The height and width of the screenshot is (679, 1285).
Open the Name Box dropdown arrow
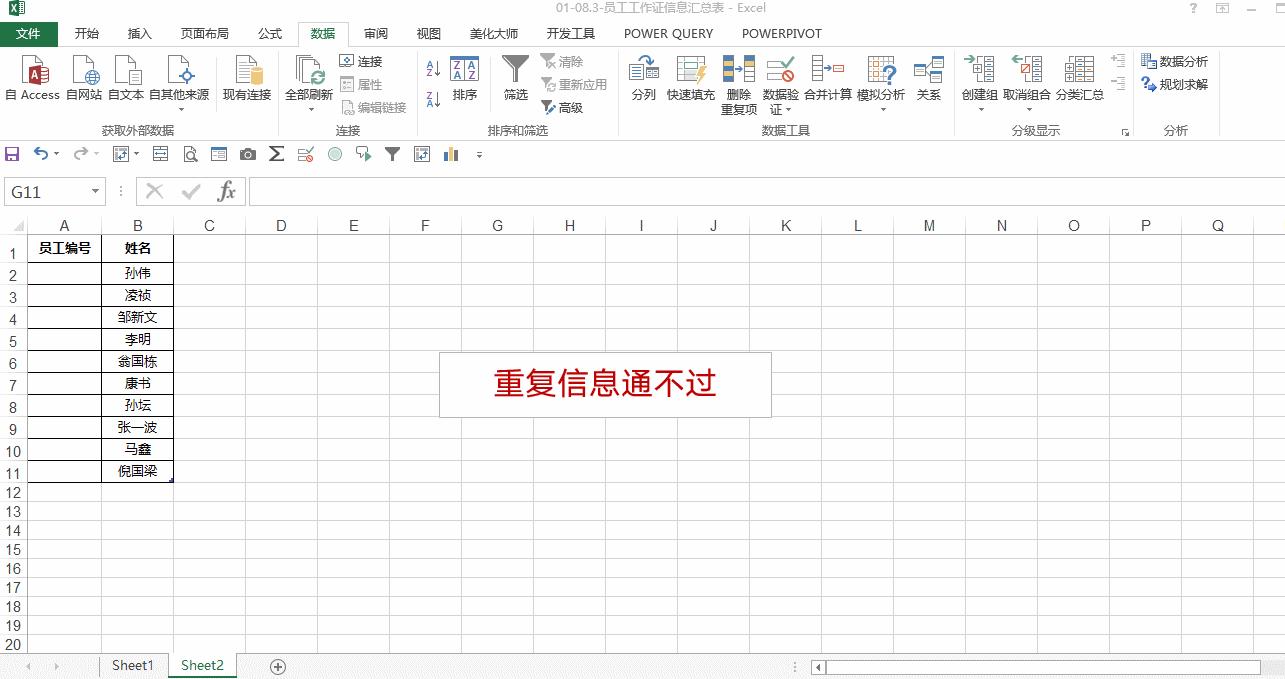coord(96,192)
